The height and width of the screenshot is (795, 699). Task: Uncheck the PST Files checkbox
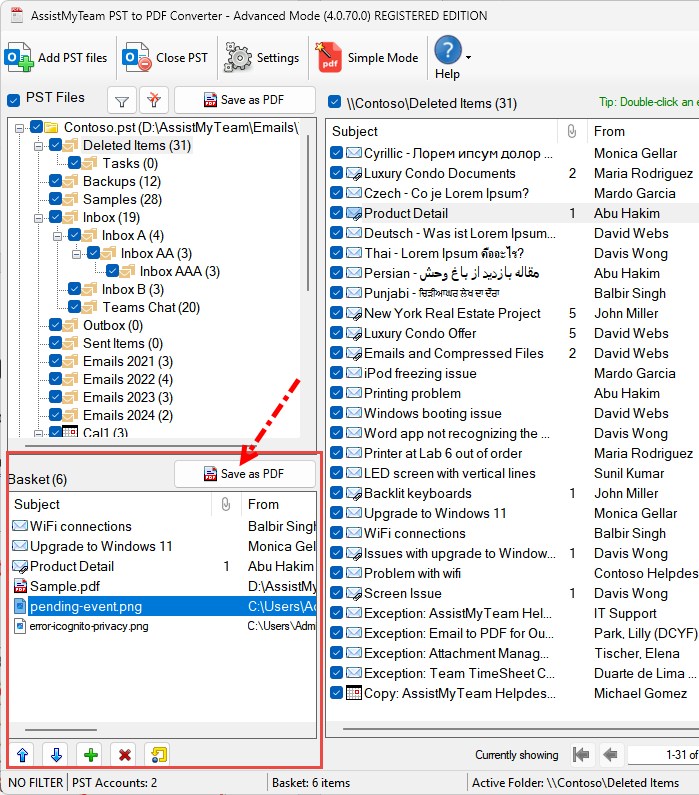click(13, 99)
